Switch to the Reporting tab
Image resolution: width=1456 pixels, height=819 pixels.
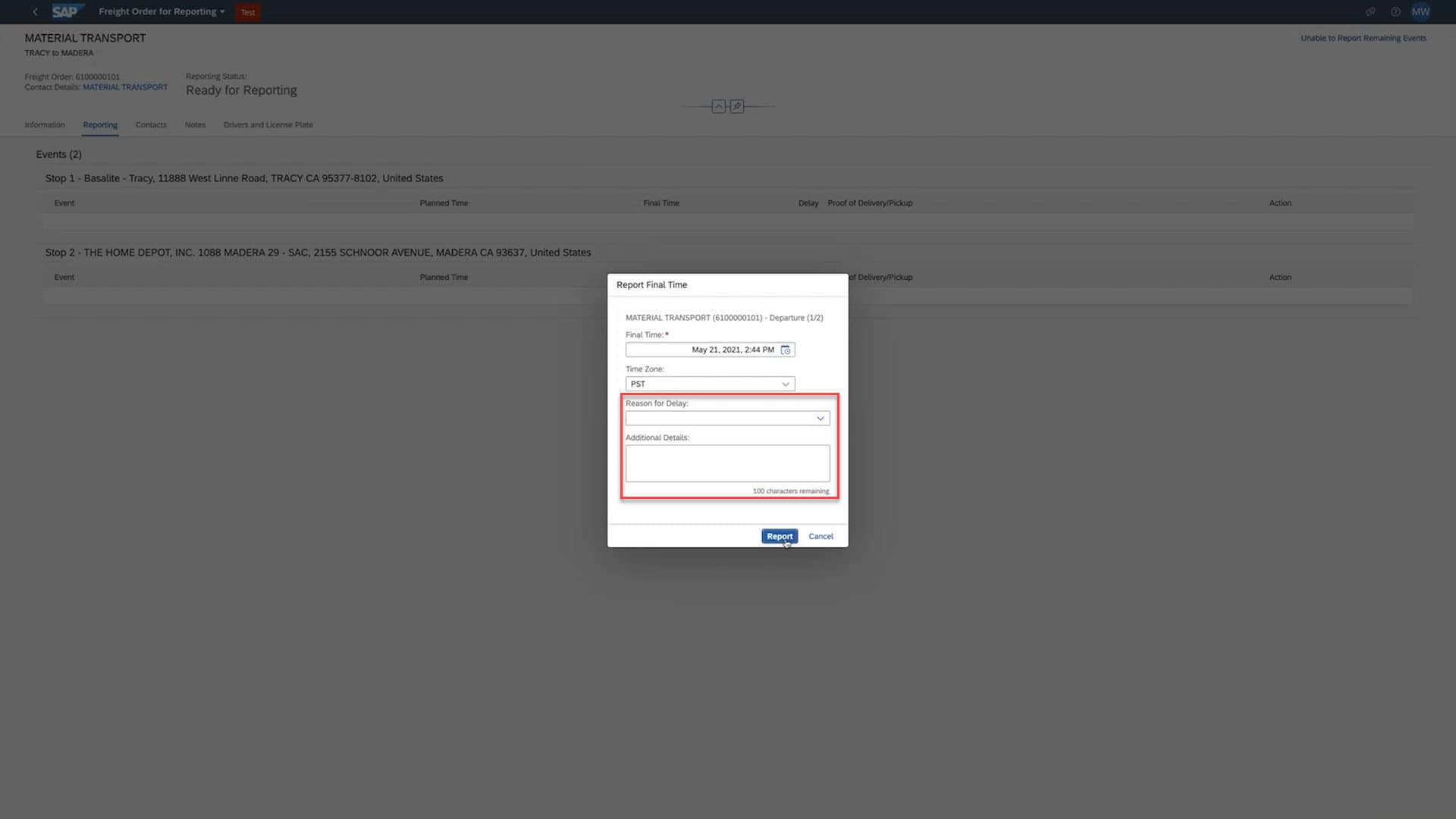(x=100, y=124)
